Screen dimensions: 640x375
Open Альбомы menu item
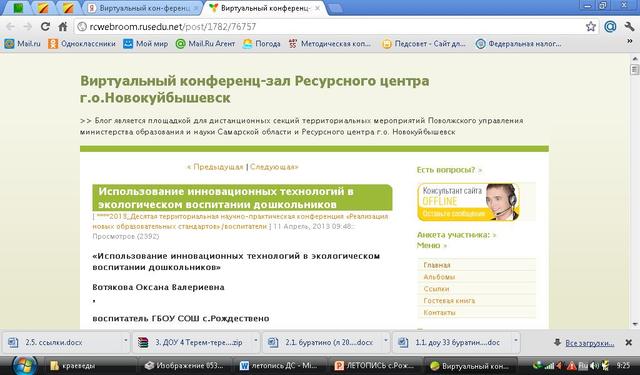click(439, 277)
